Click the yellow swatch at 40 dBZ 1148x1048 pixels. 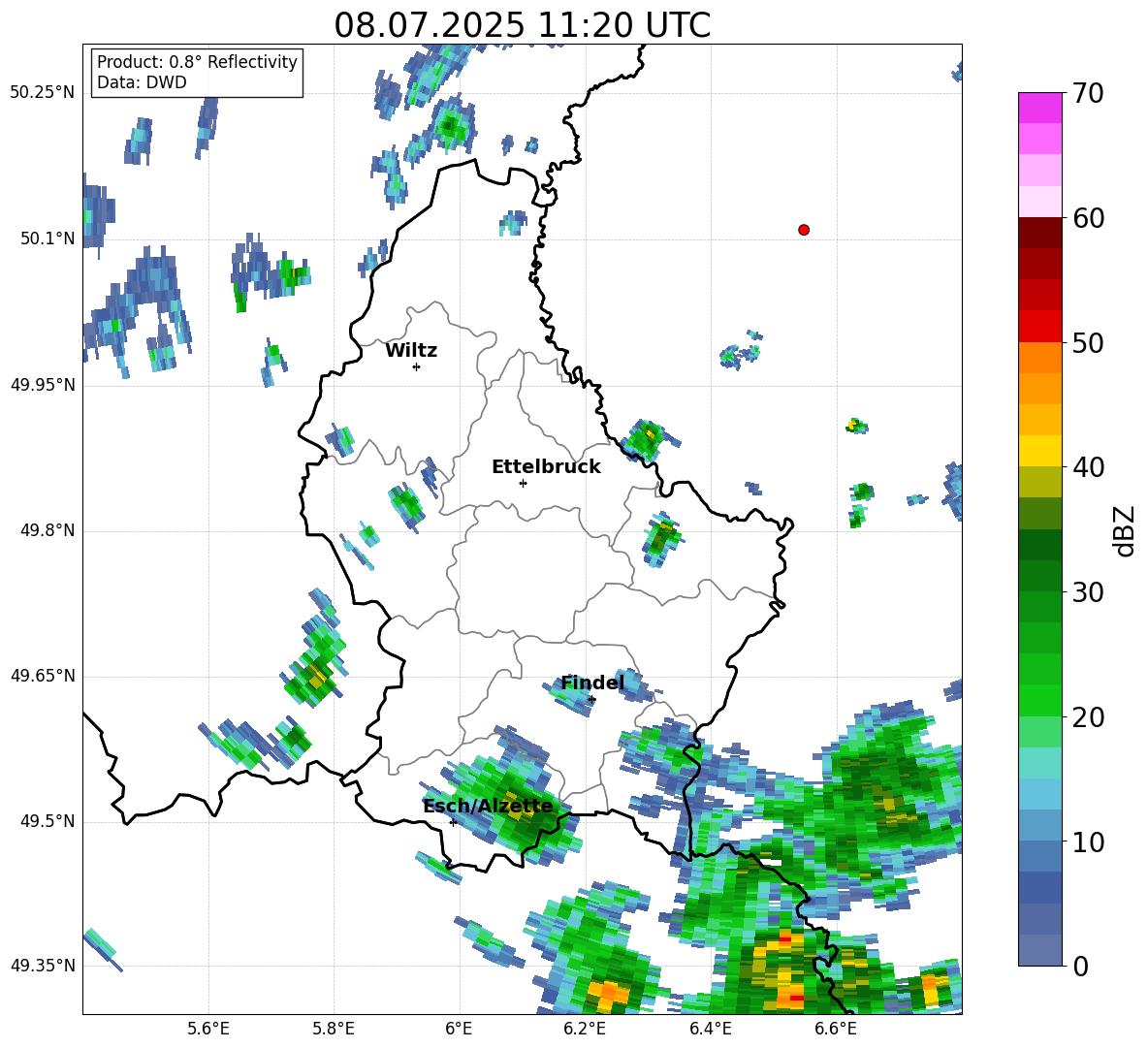coord(1039,451)
